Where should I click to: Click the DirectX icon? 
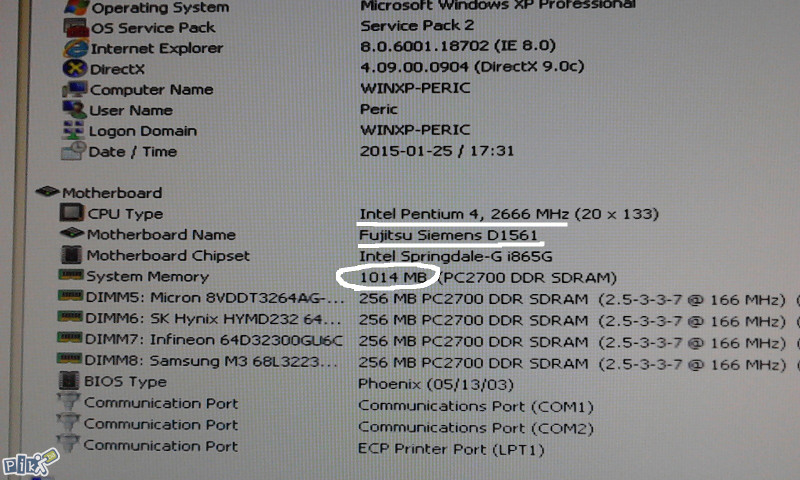pos(75,68)
